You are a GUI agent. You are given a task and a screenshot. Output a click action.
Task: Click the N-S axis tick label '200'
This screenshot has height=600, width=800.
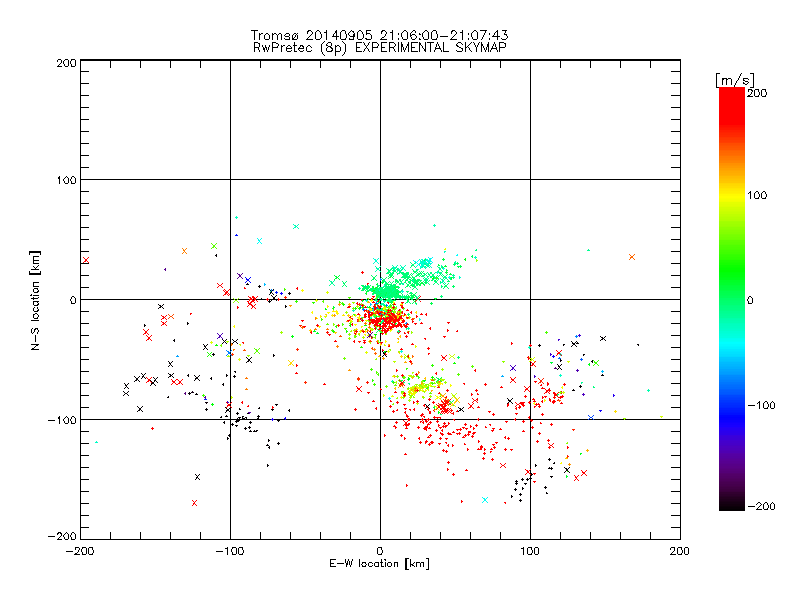pos(66,63)
